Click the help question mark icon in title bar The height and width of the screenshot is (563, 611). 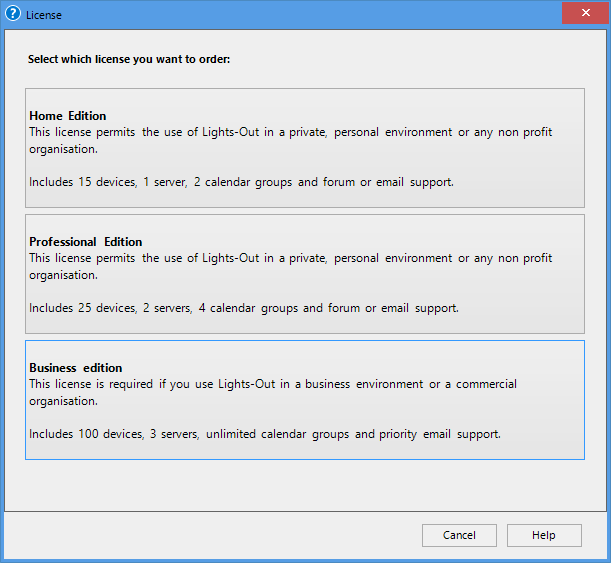[x=13, y=14]
